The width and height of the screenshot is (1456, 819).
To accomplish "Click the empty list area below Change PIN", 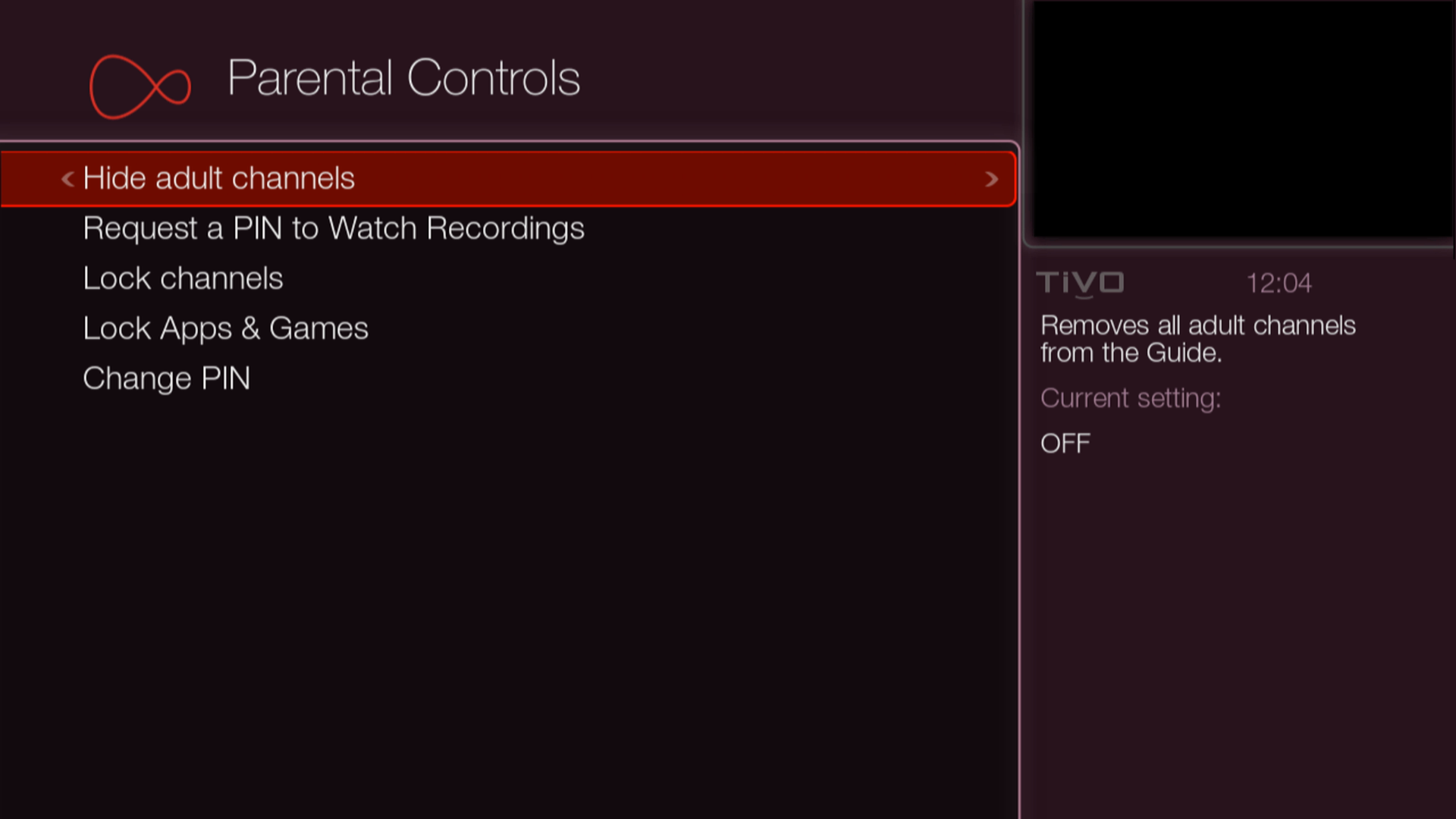I will tap(508, 591).
